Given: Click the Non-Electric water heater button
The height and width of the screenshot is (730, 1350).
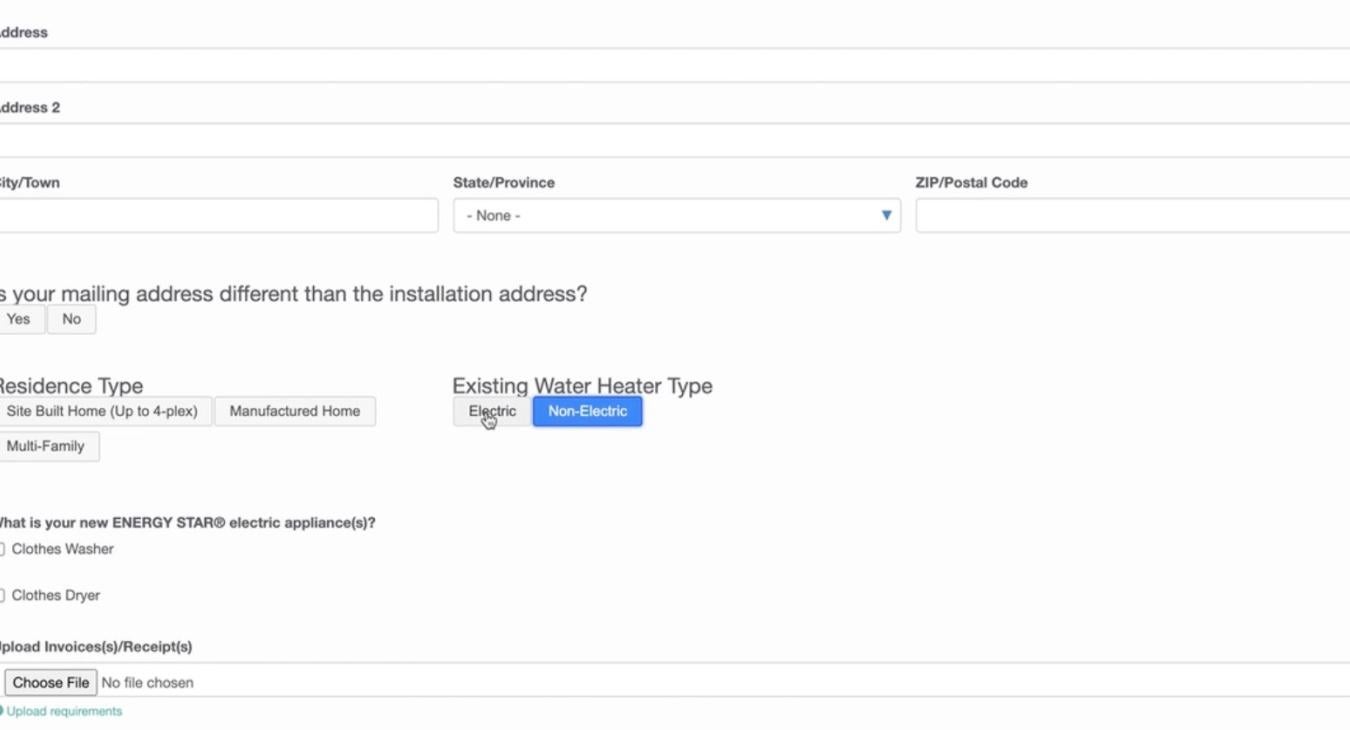Looking at the screenshot, I should [x=587, y=411].
